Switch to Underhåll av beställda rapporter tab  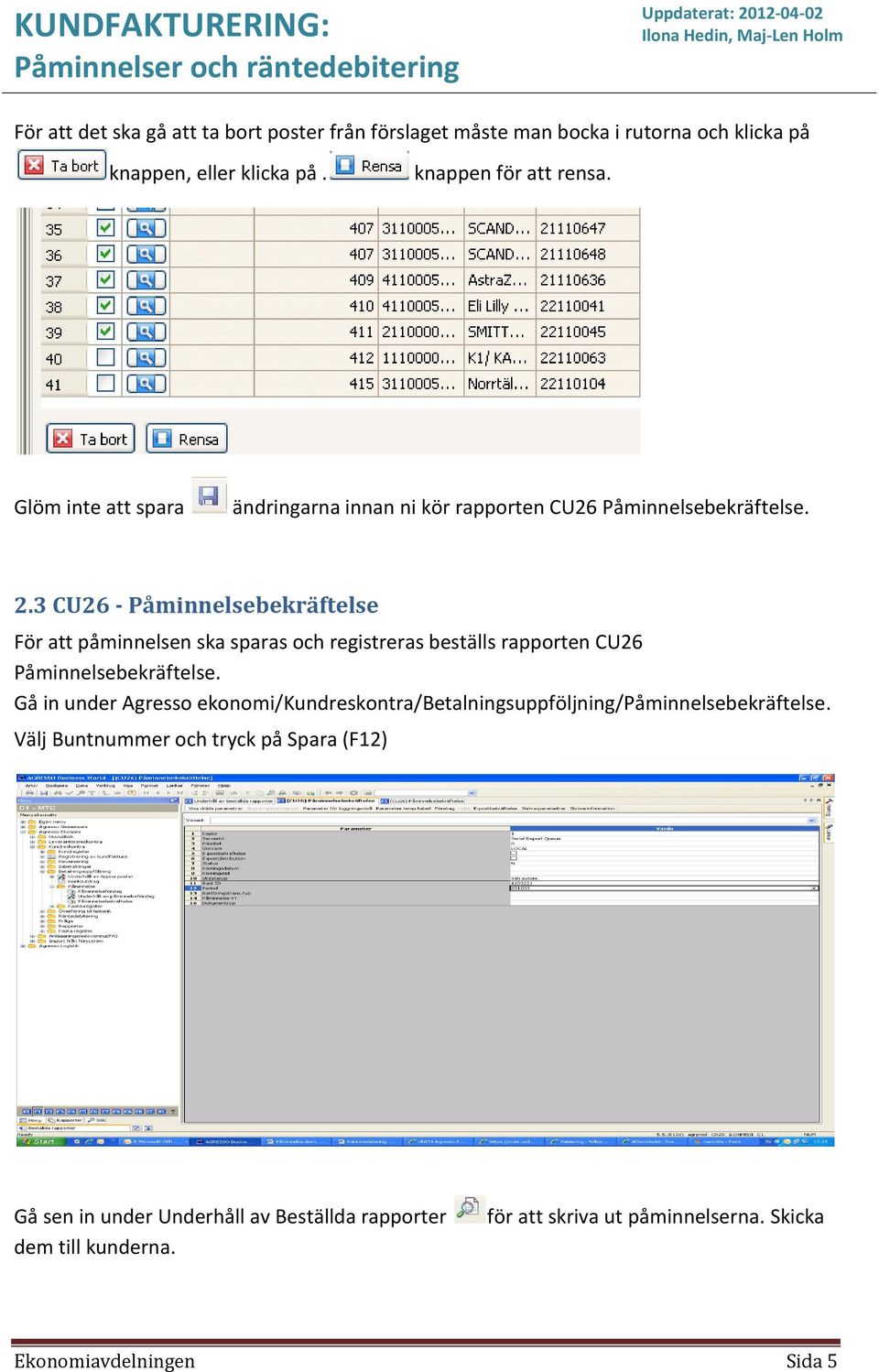tap(231, 800)
